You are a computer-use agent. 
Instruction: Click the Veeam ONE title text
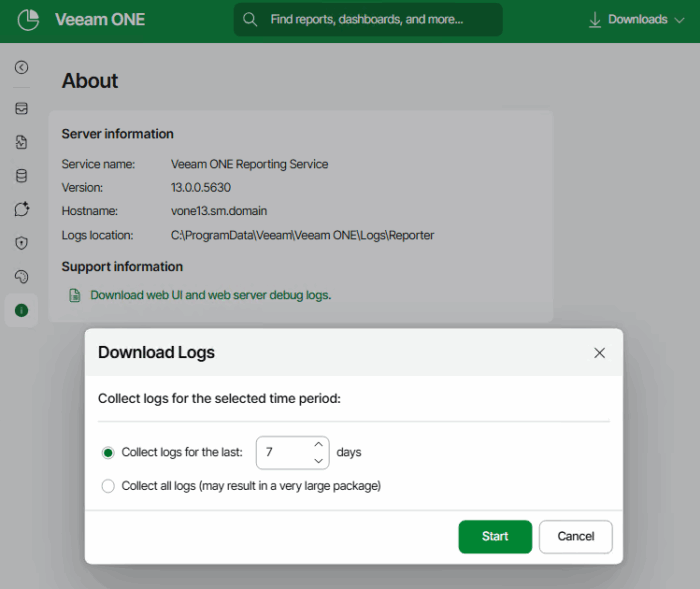(x=100, y=20)
